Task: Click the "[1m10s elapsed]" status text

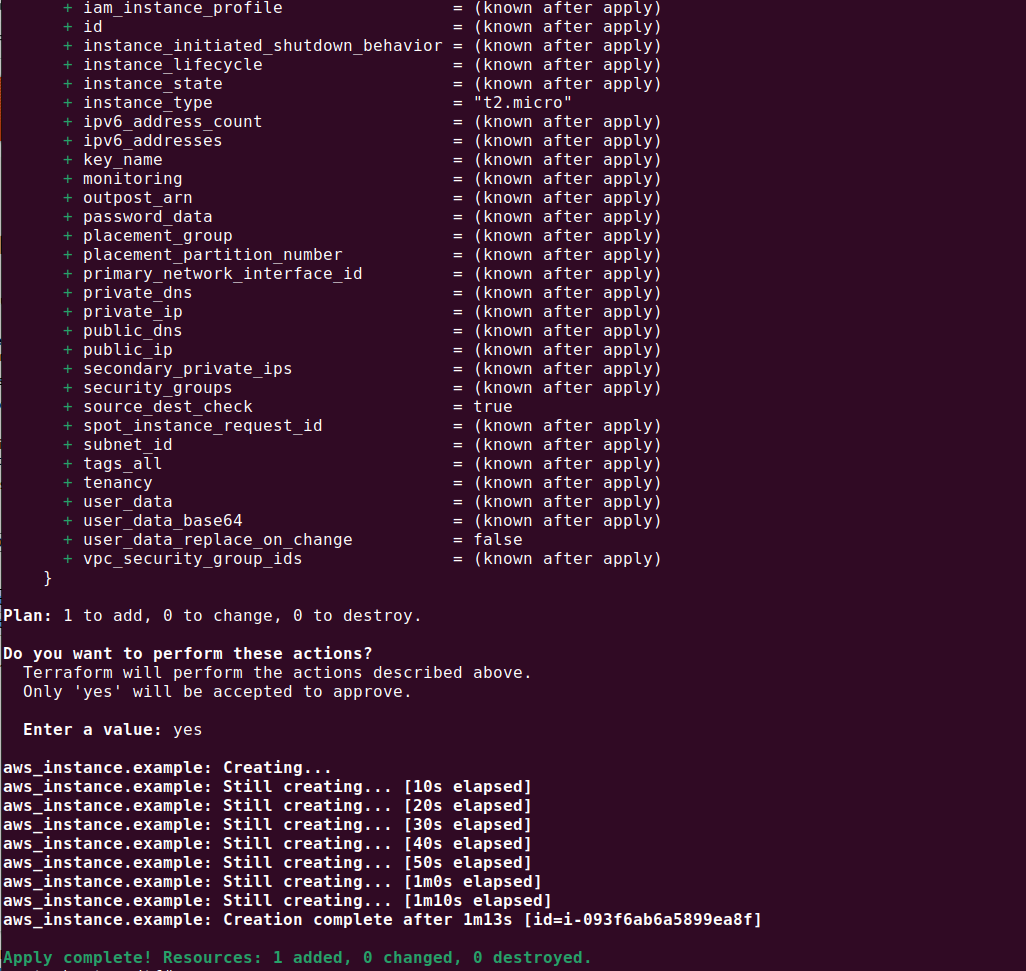Action: tap(477, 901)
